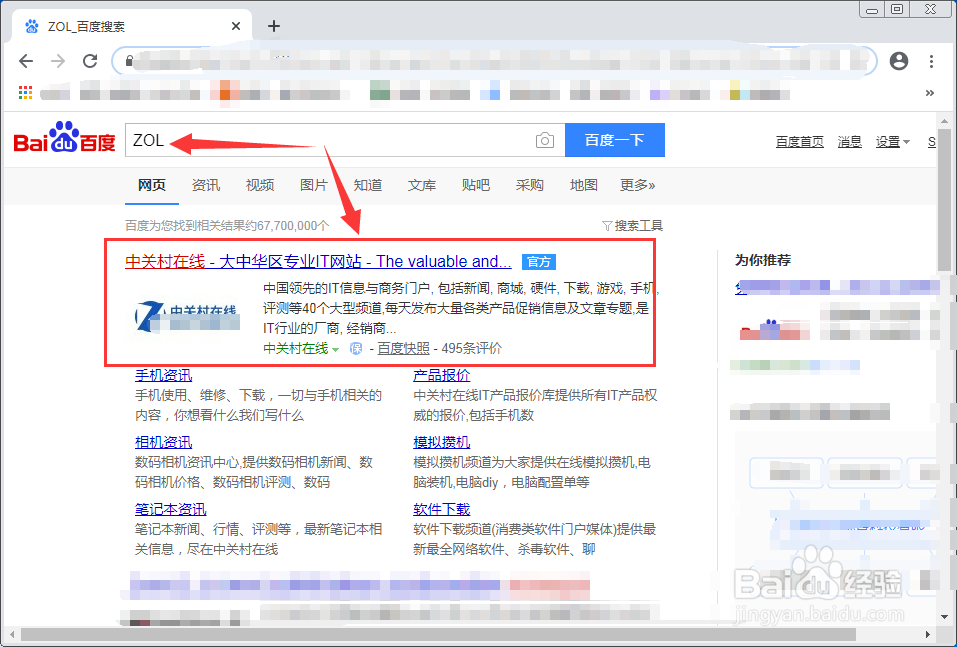This screenshot has width=957, height=647.
Task: Click the horizontal scrollbar thumb
Action: pyautogui.click(x=438, y=634)
